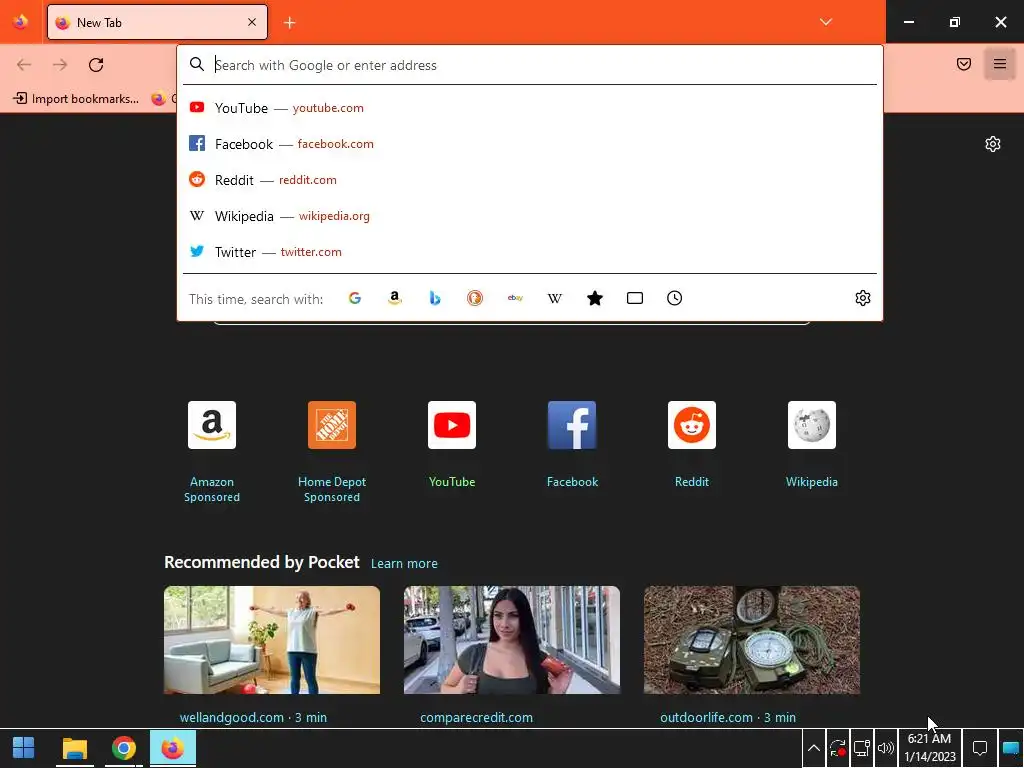Screen dimensions: 1024x768
Task: Search this time with Amazon icon
Action: (394, 298)
